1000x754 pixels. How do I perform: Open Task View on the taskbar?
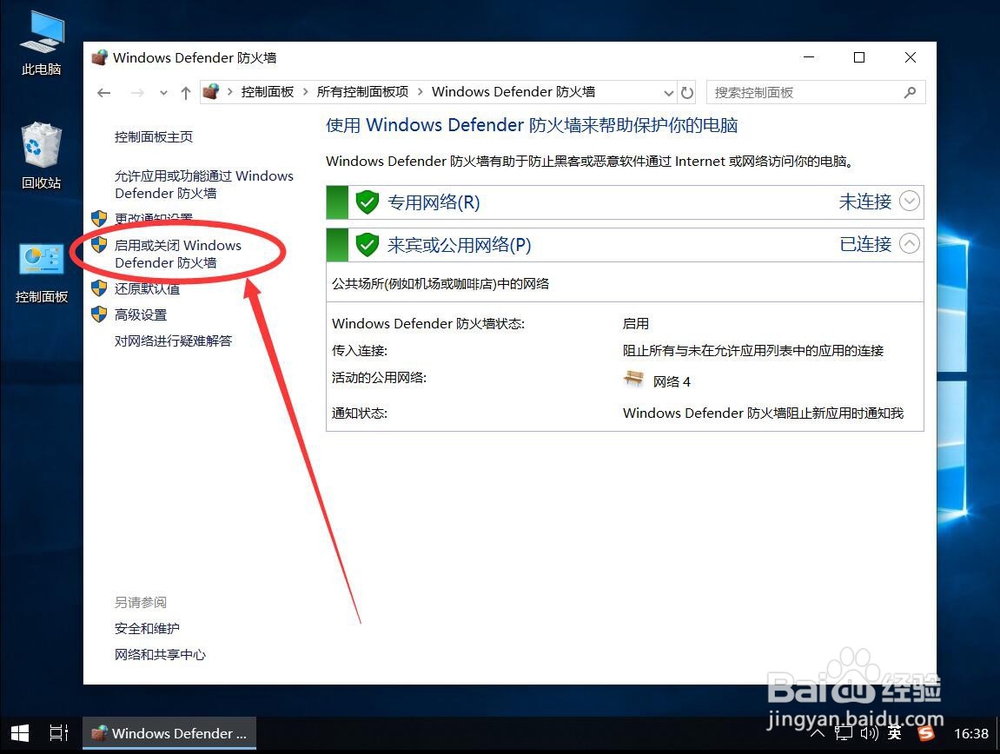click(59, 734)
